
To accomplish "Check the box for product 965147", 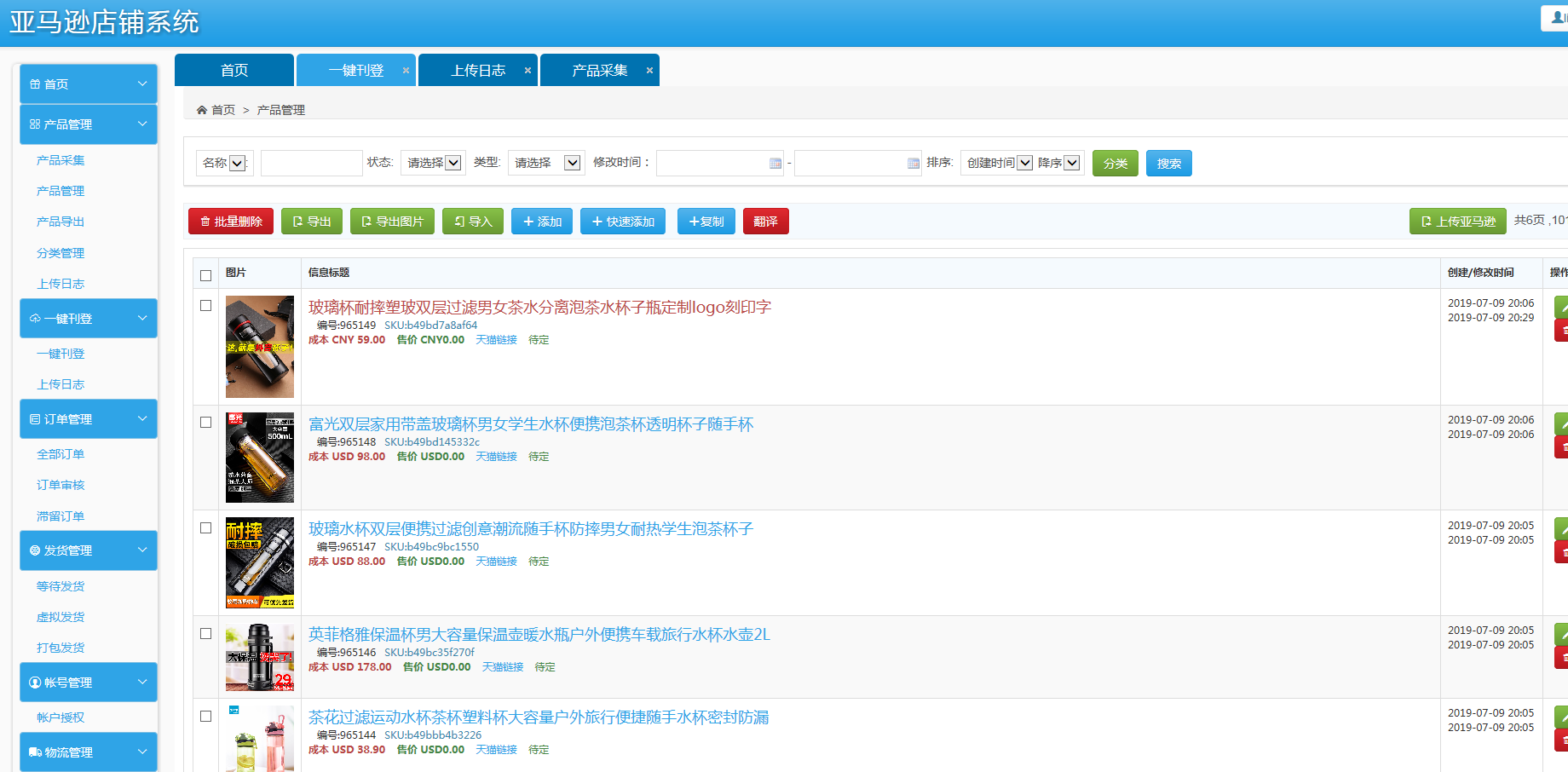I will [x=205, y=527].
